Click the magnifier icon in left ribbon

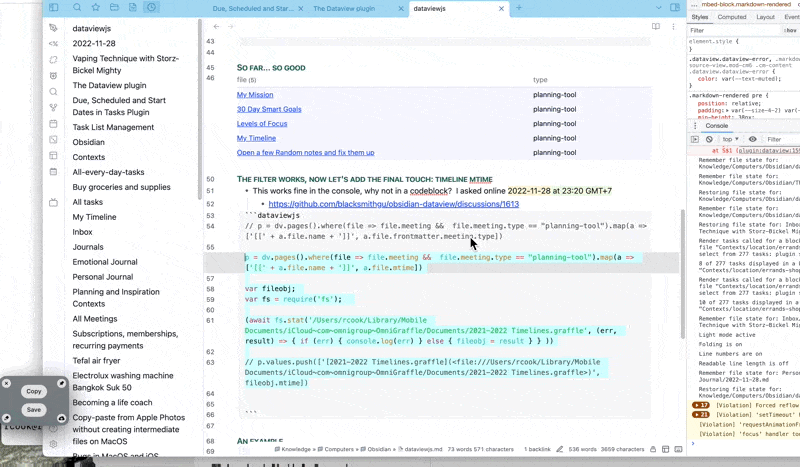click(x=53, y=92)
